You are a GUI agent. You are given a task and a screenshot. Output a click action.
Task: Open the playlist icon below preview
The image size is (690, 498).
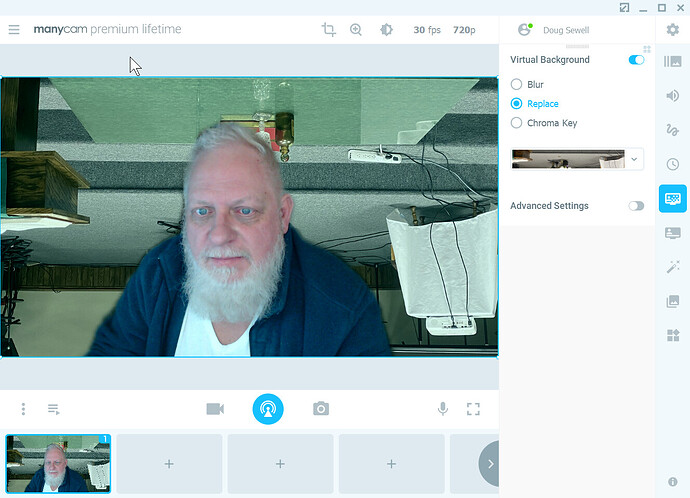point(54,409)
